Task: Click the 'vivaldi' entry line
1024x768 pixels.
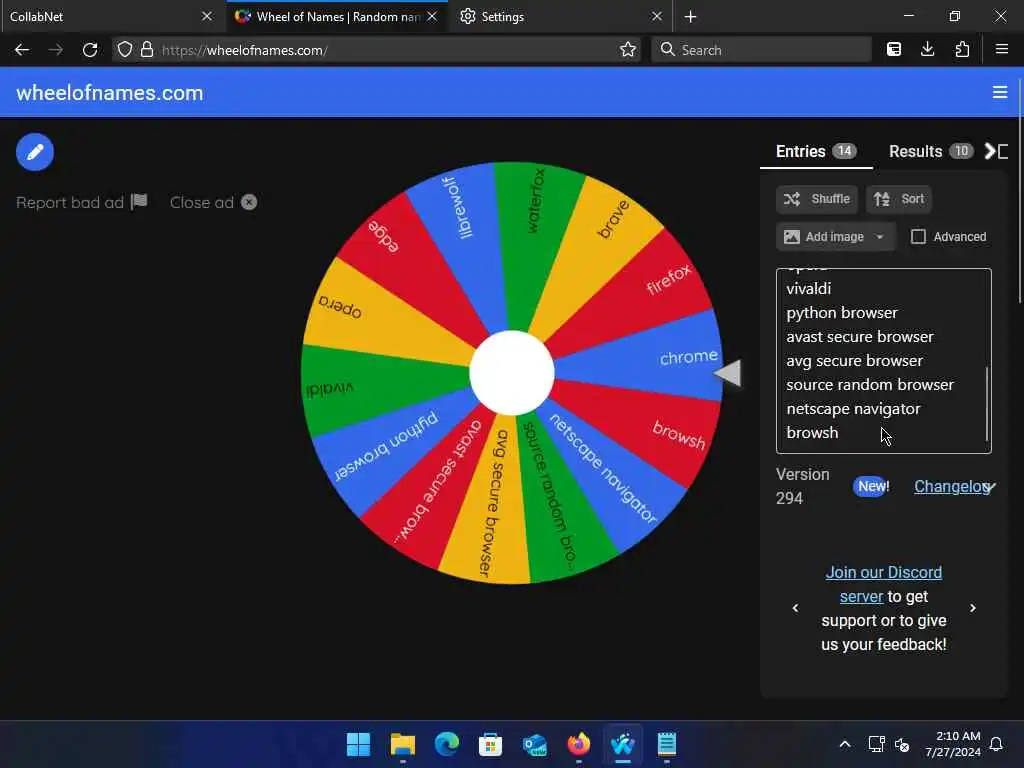Action: [808, 289]
